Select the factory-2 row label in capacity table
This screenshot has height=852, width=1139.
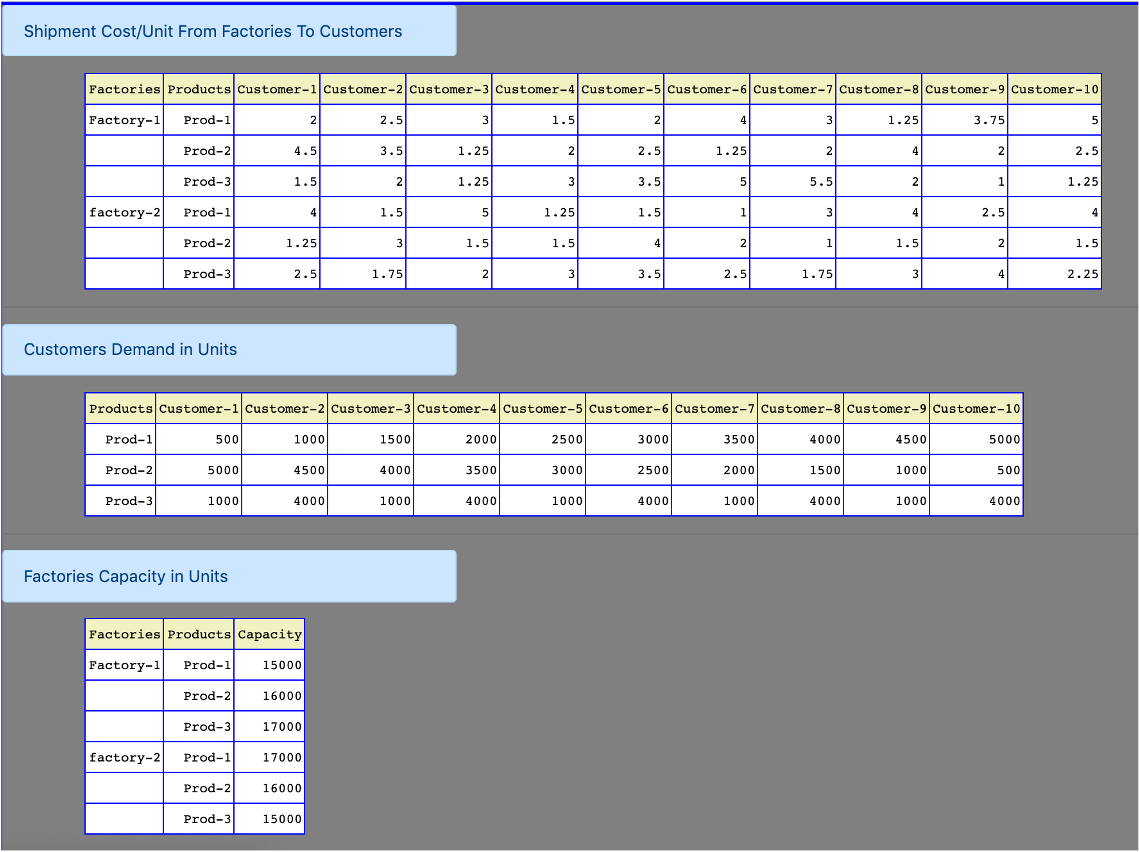click(x=124, y=758)
